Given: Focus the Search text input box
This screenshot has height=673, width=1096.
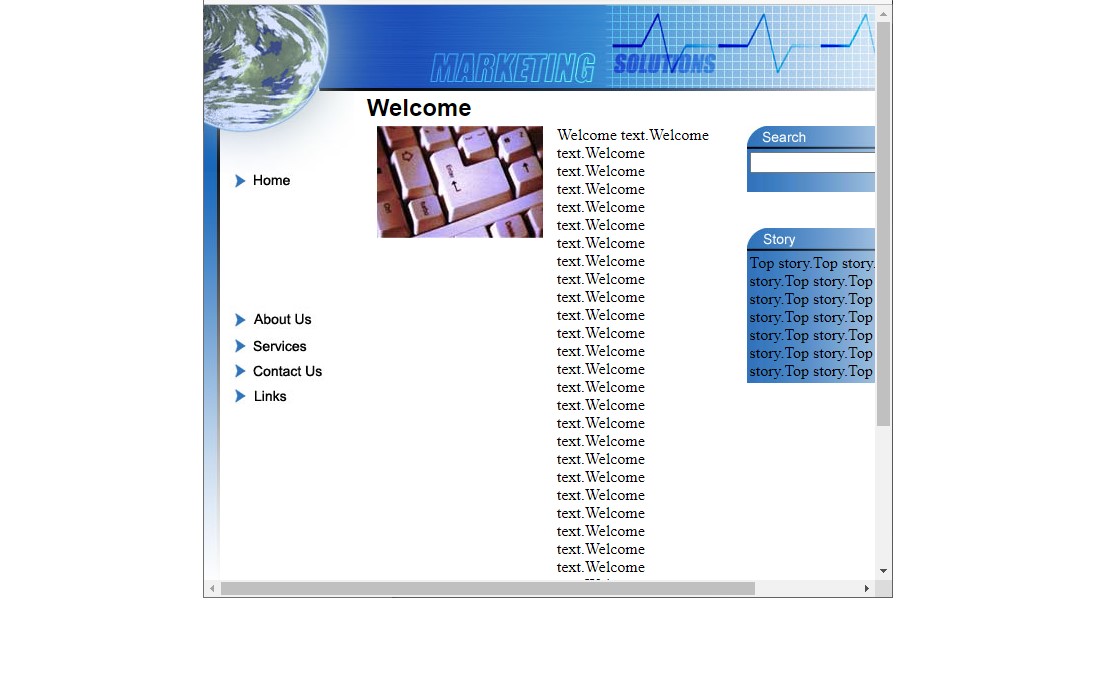Looking at the screenshot, I should click(812, 162).
